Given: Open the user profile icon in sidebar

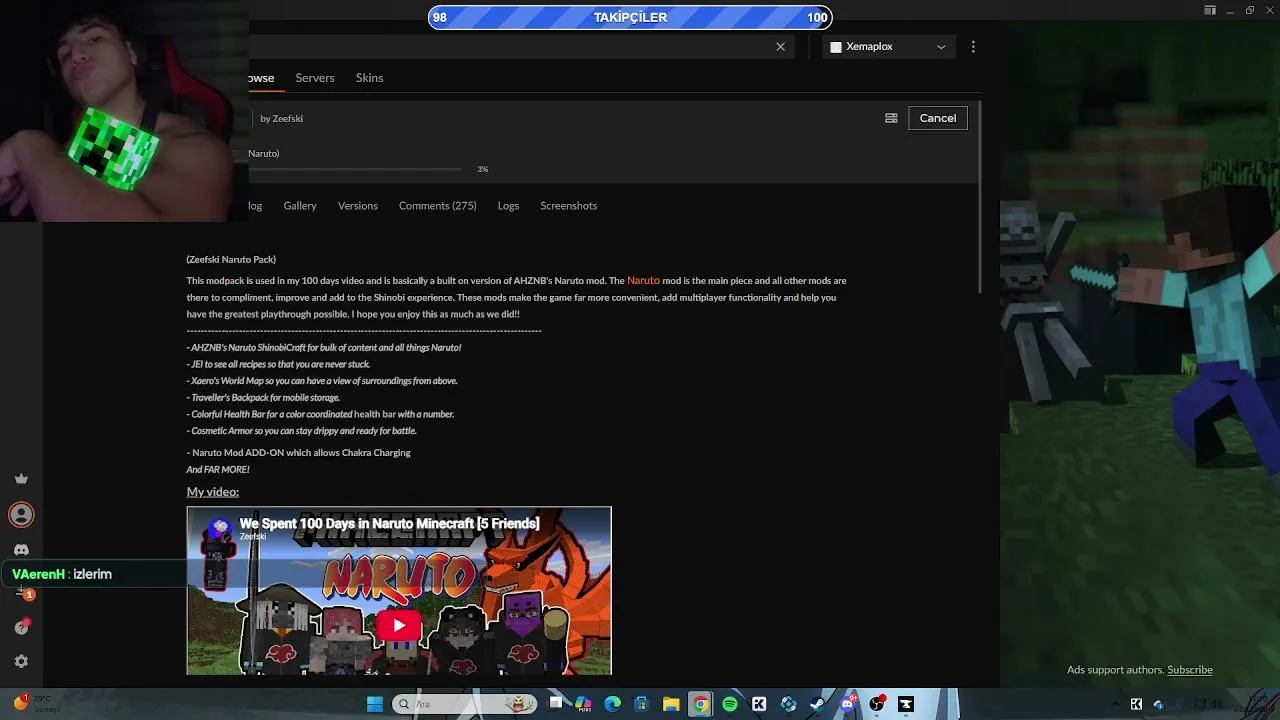Looking at the screenshot, I should (21, 514).
